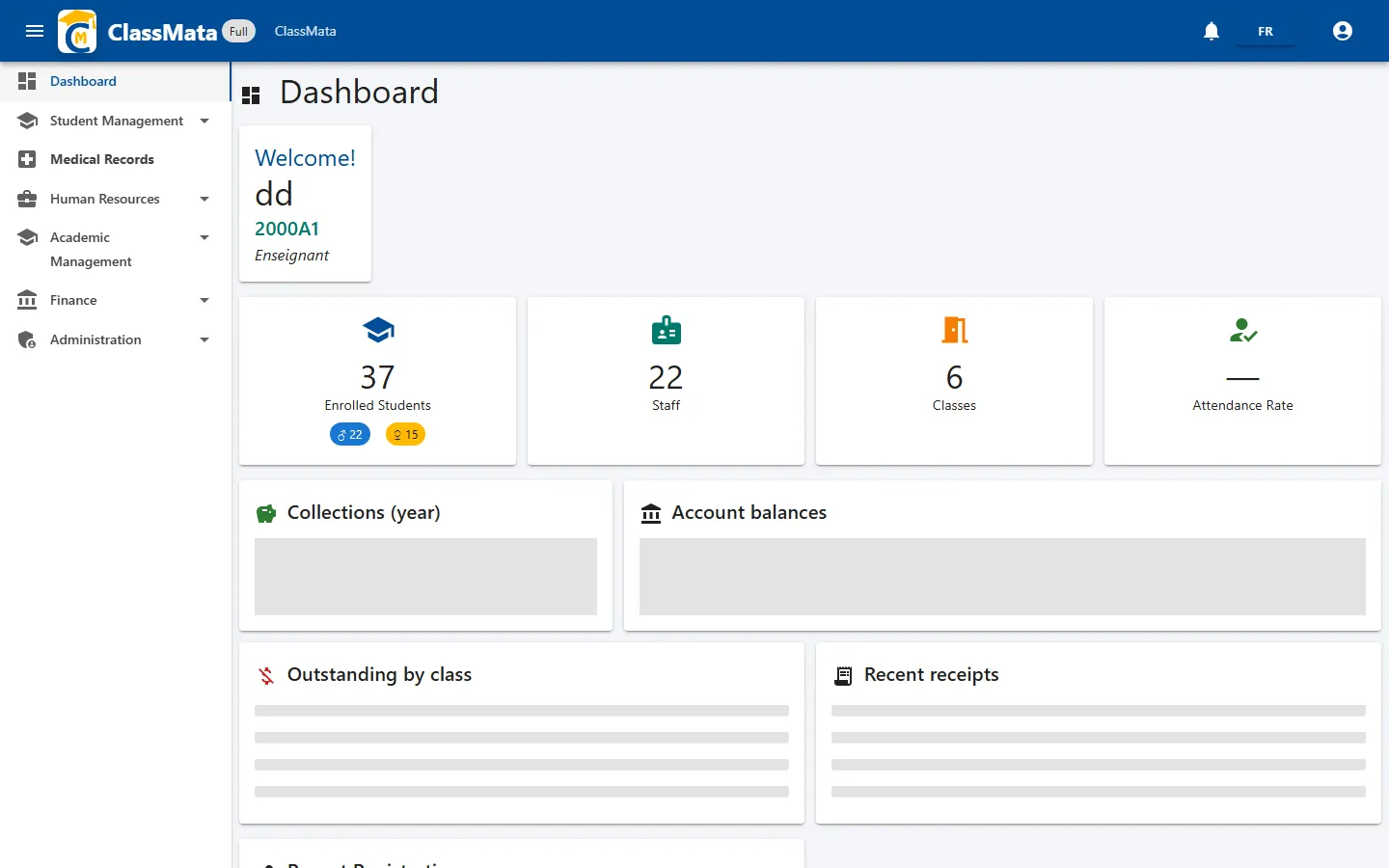1389x868 pixels.
Task: Expand Student Management submenu arrow
Action: (204, 121)
